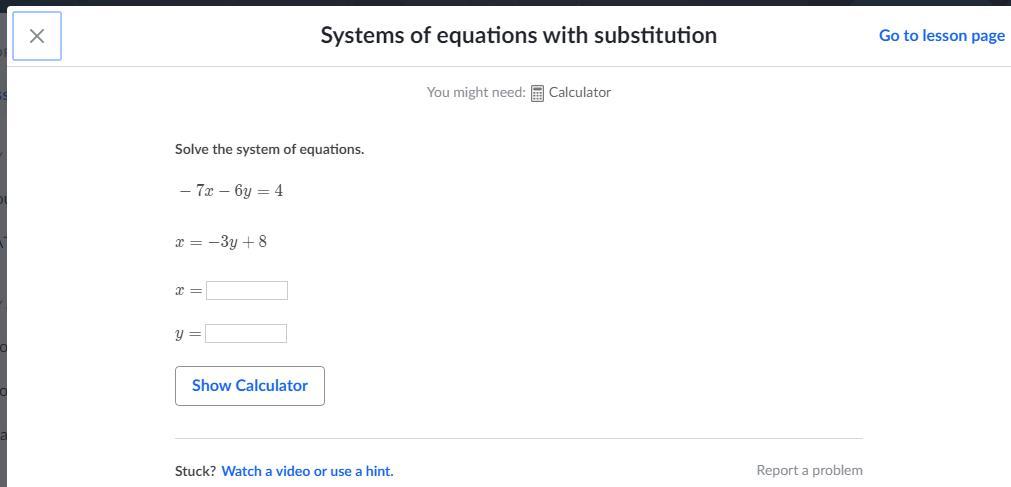Click the "Systems of equations with substitution" heading
1011x487 pixels.
coord(518,35)
